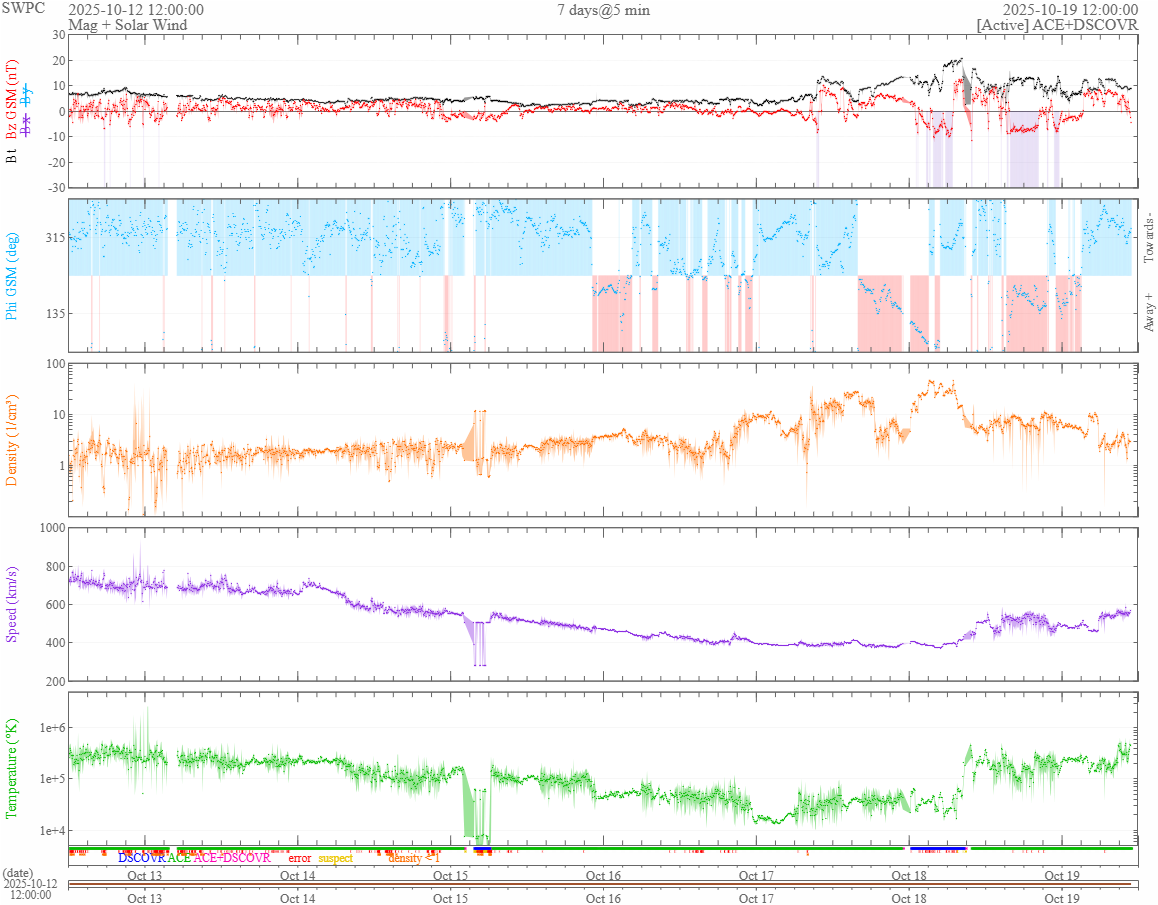Click the 1e+5 tick on Temperature axis
Image resolution: width=1158 pixels, height=905 pixels.
click(52, 779)
